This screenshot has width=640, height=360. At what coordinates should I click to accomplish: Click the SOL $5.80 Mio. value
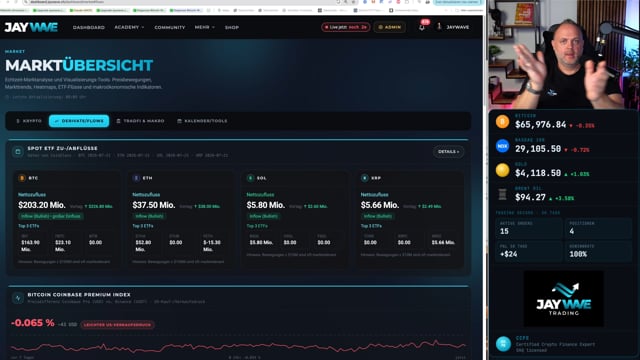266,205
